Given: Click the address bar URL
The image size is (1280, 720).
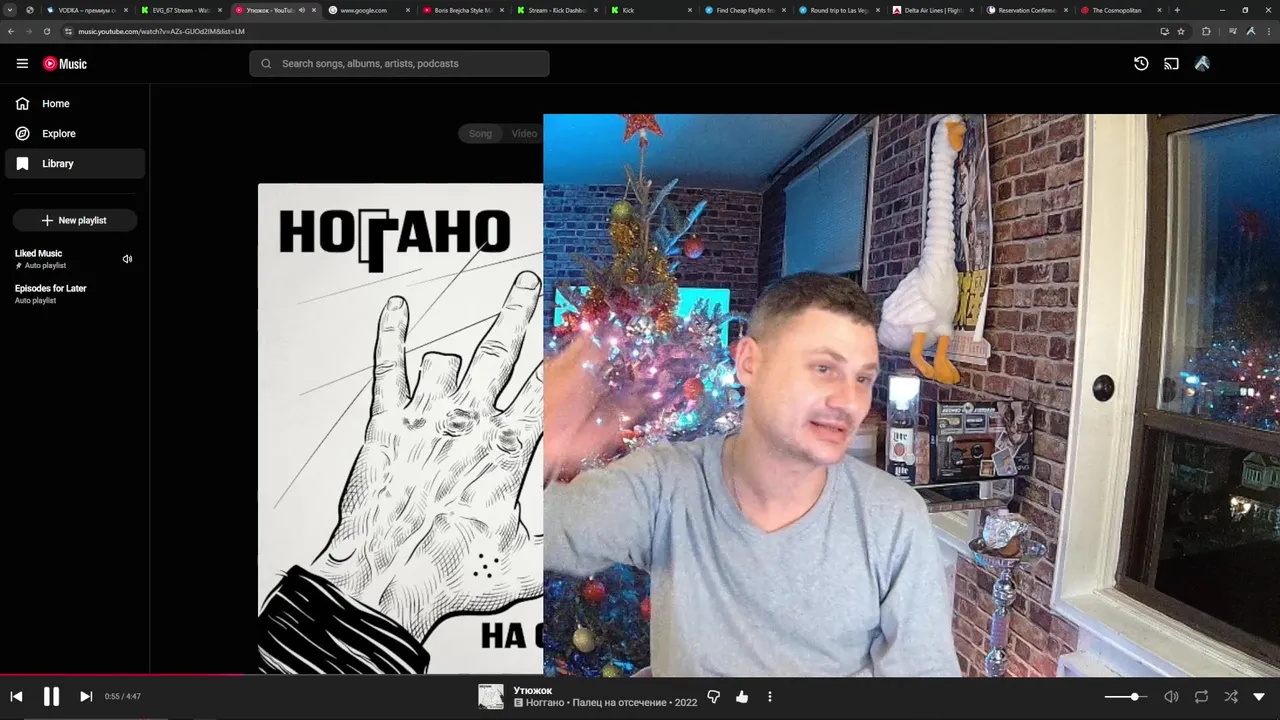Looking at the screenshot, I should [161, 31].
